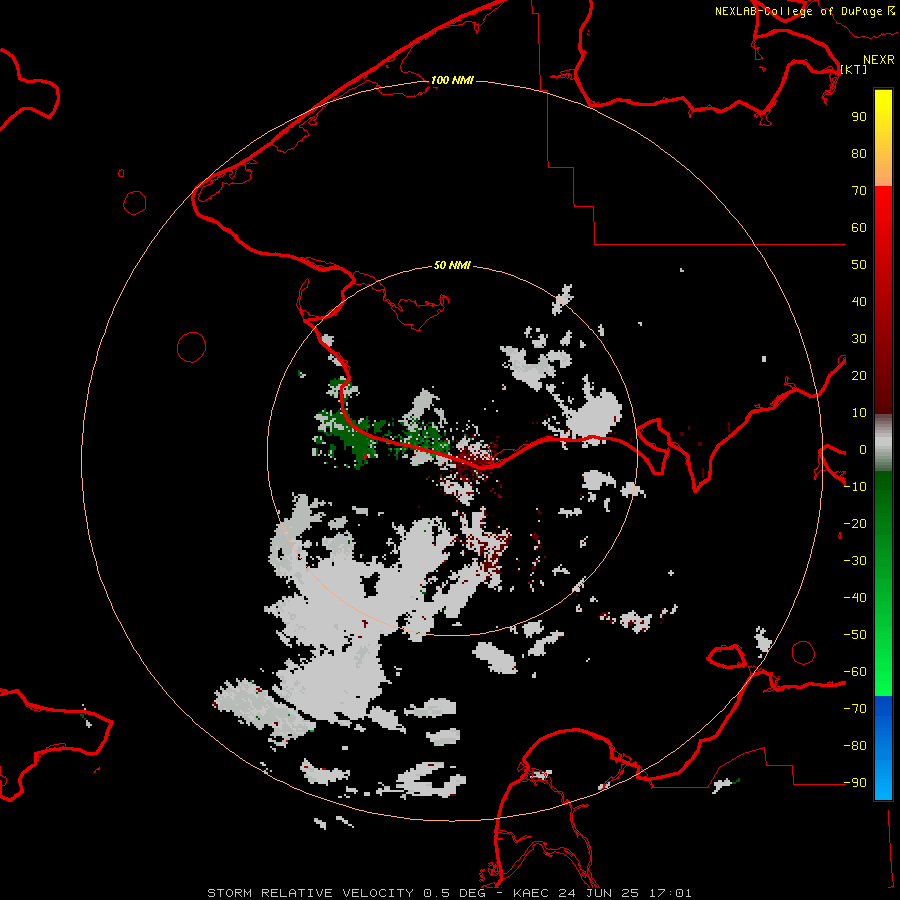Select the positive 40 scale value
The width and height of the screenshot is (900, 900).
(x=859, y=301)
